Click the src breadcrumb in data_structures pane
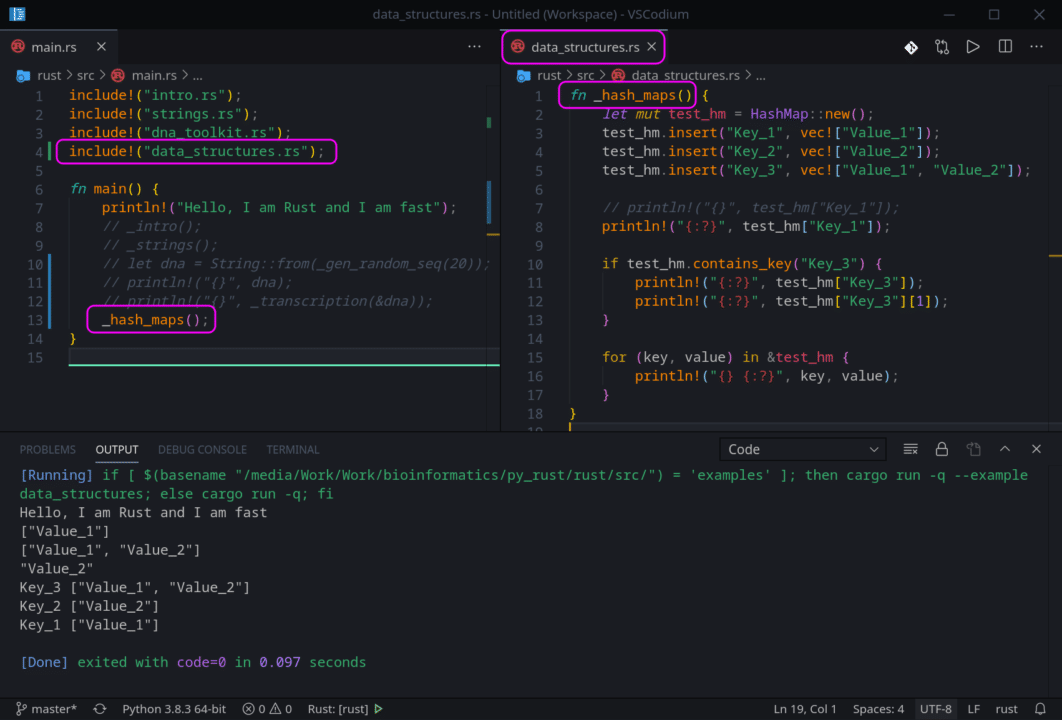Screen dimensions: 1062x720 pyautogui.click(x=585, y=75)
